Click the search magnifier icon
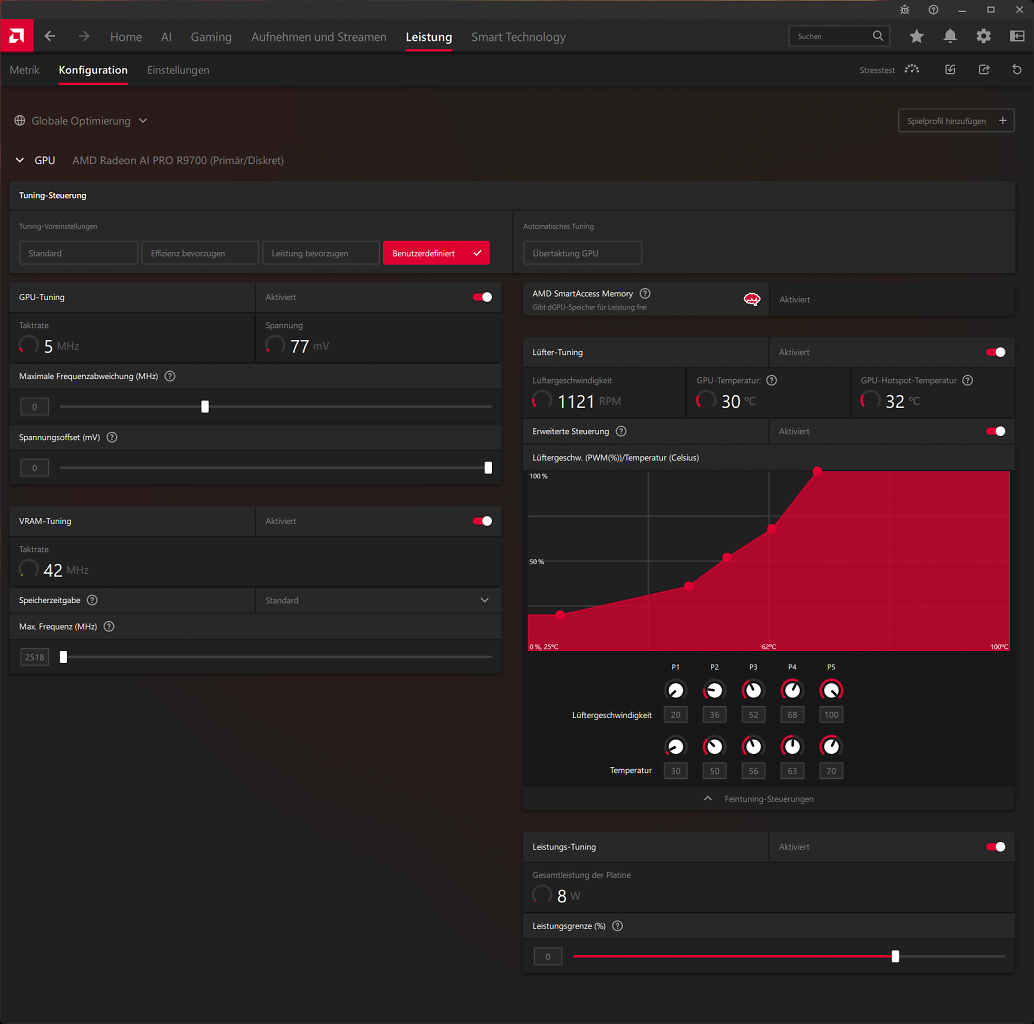 point(878,36)
